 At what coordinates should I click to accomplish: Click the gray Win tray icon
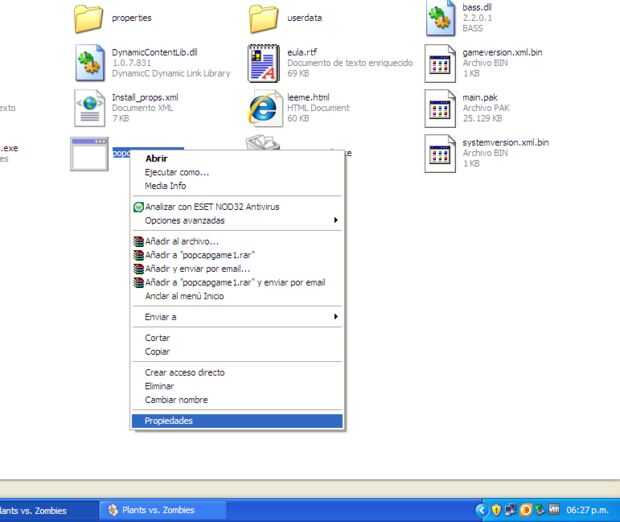(554, 509)
